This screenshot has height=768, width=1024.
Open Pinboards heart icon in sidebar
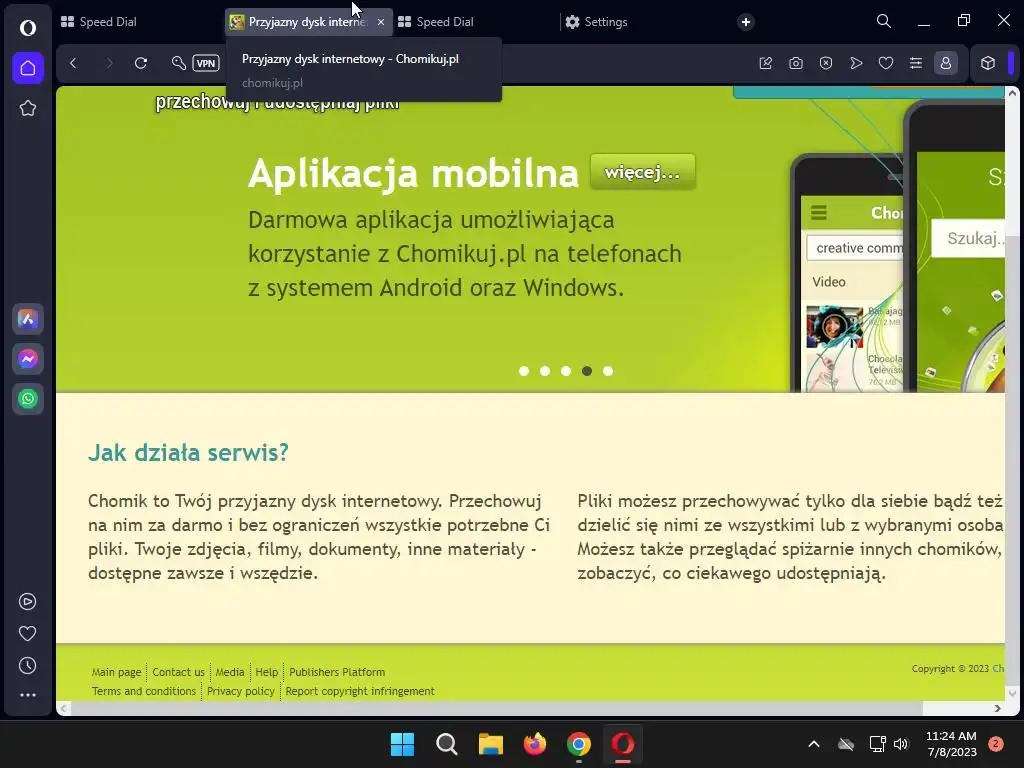(x=27, y=633)
